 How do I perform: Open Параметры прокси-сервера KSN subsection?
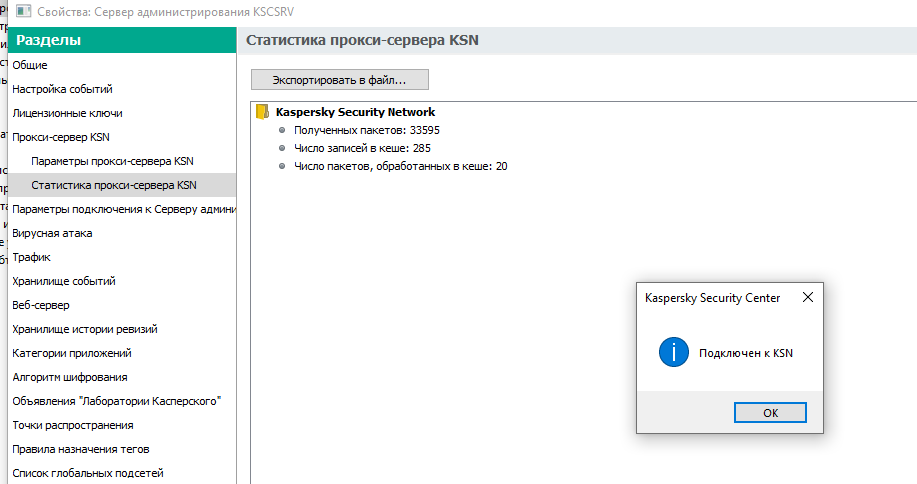click(x=122, y=161)
